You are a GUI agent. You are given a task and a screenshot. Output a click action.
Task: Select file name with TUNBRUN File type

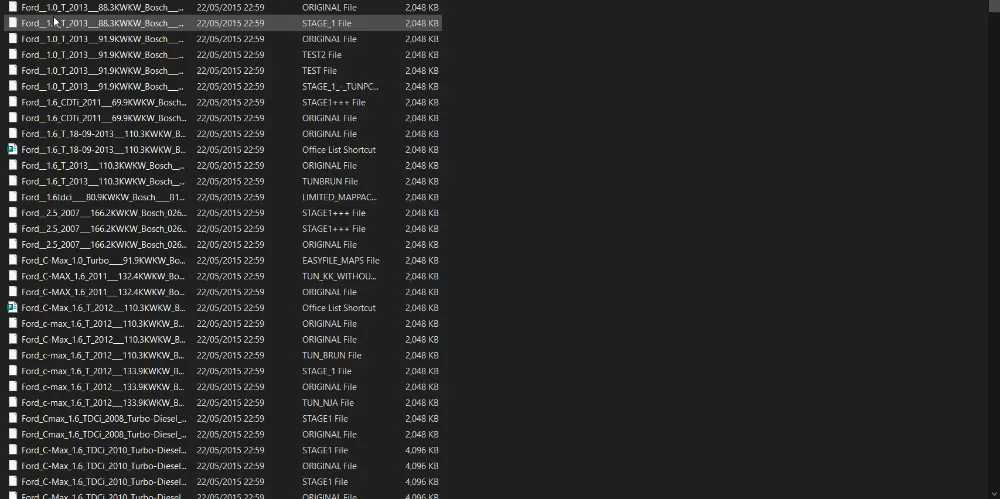tap(103, 181)
